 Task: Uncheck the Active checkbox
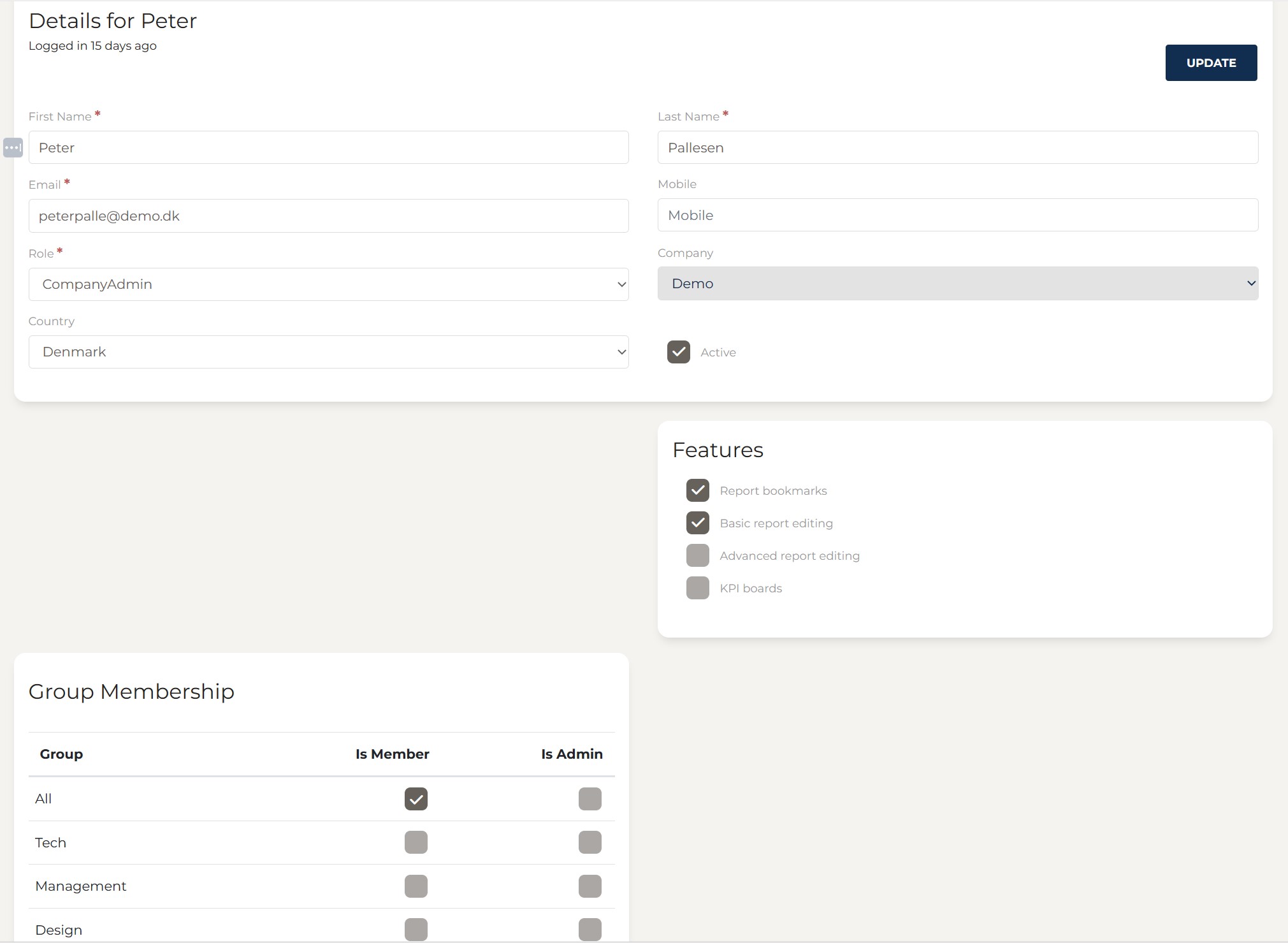pyautogui.click(x=678, y=352)
